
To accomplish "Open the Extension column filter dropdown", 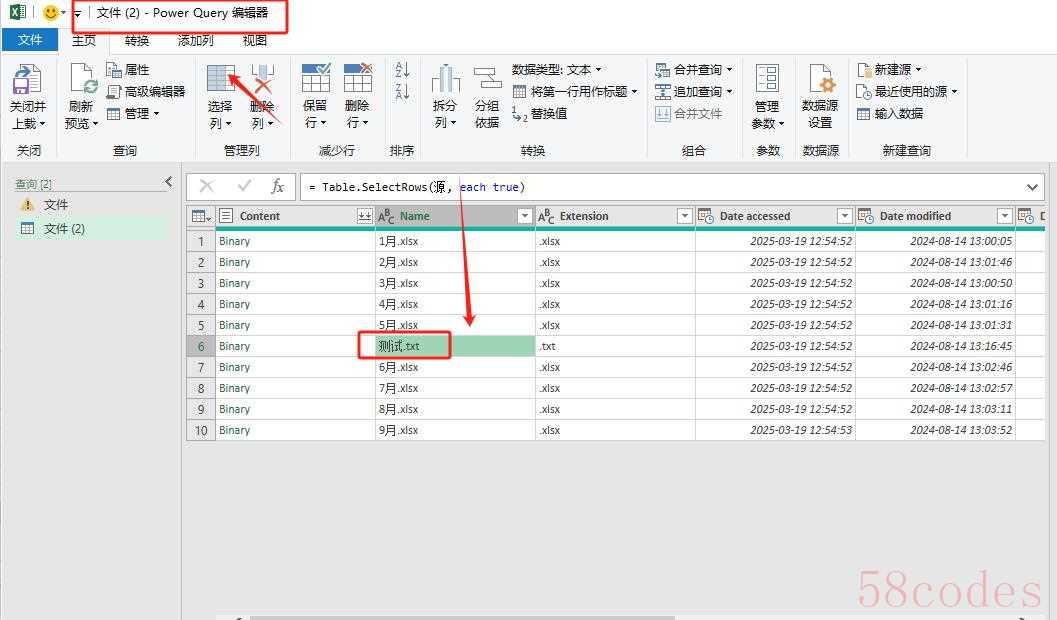I will click(685, 216).
